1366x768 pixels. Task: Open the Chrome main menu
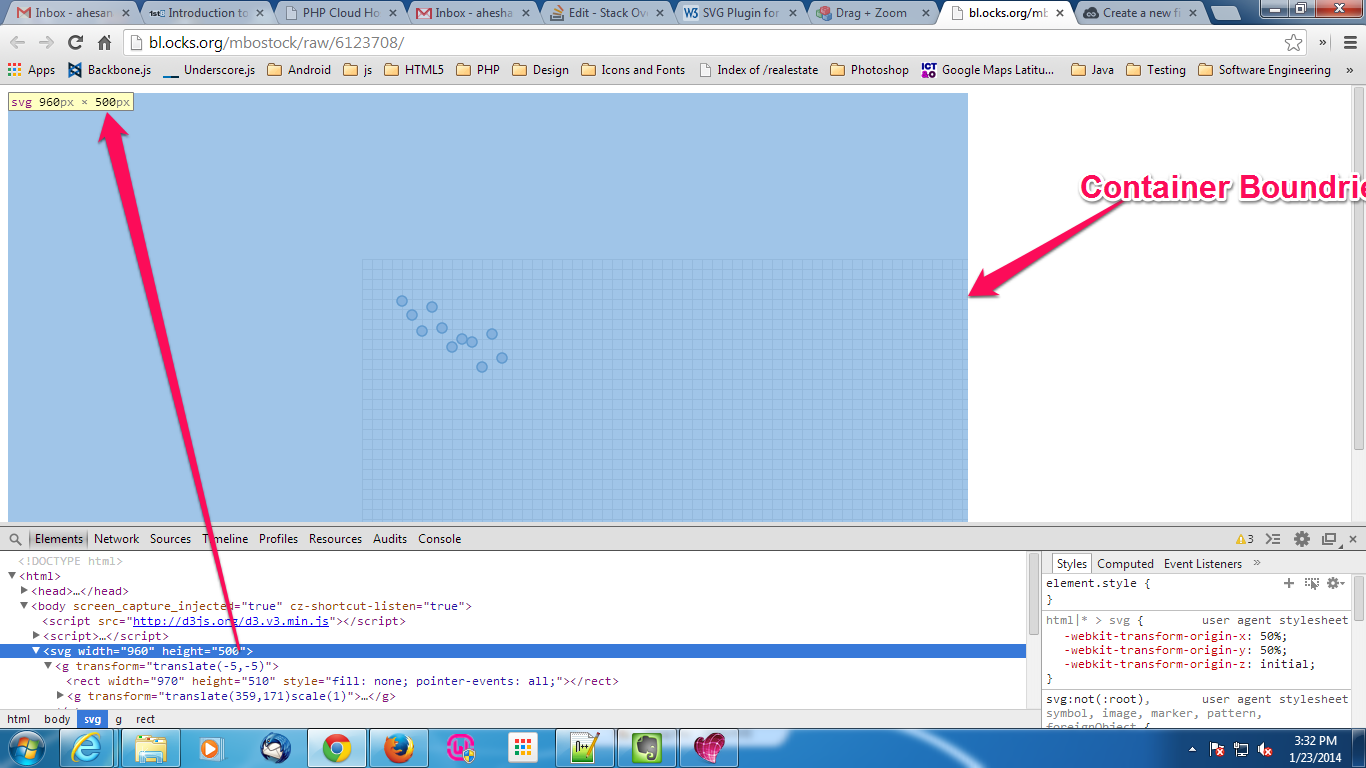[1349, 43]
